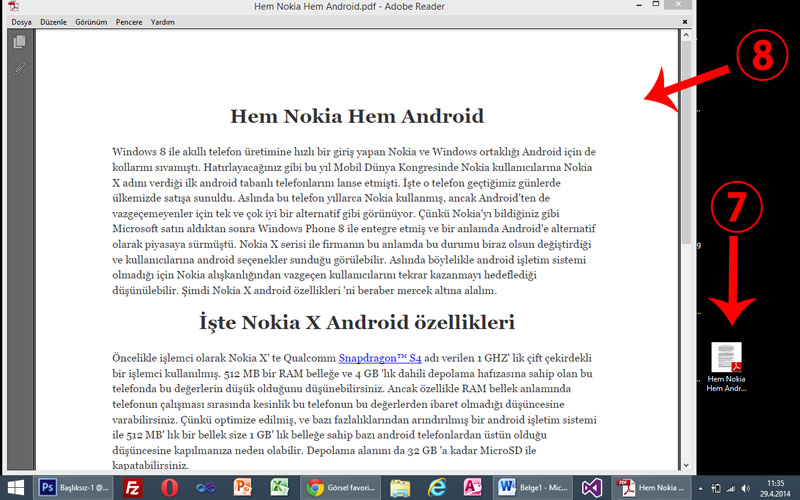Switch to Word Belge1 taskbar window
The image size is (800, 500).
coord(532,488)
